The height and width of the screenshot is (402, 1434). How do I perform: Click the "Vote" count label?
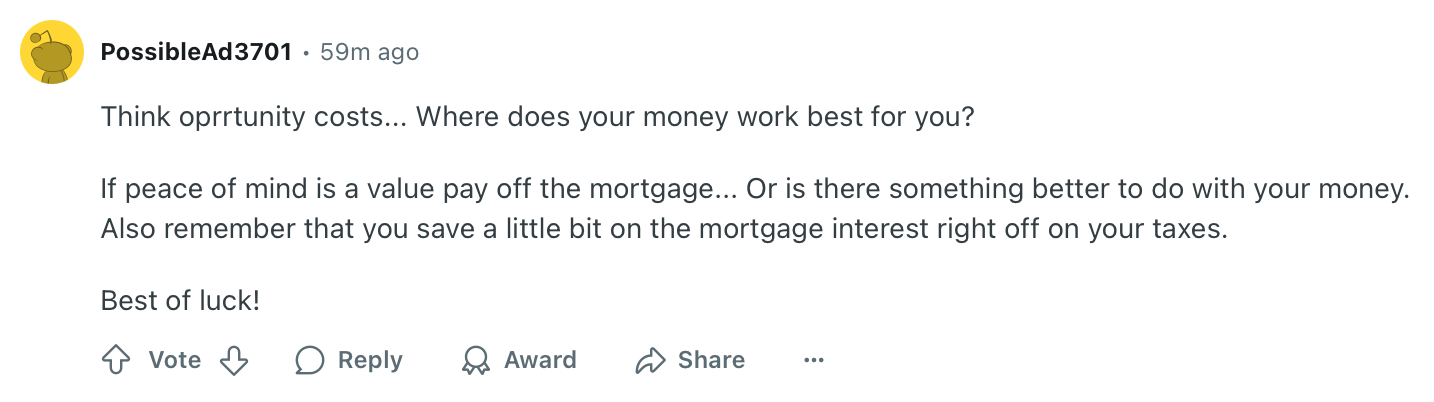click(175, 360)
